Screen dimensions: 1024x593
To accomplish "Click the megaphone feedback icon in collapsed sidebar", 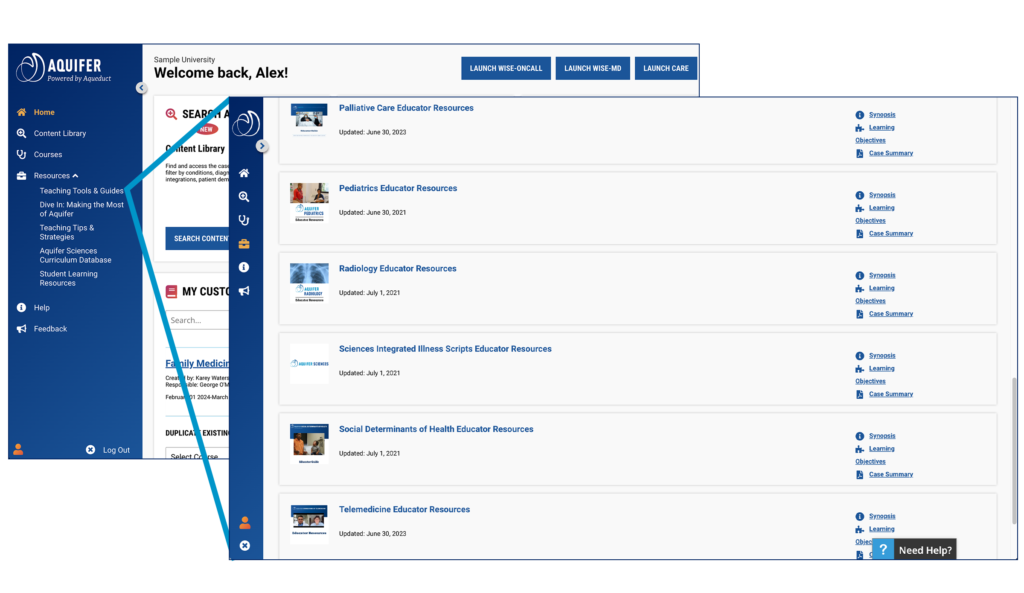I will 244,291.
